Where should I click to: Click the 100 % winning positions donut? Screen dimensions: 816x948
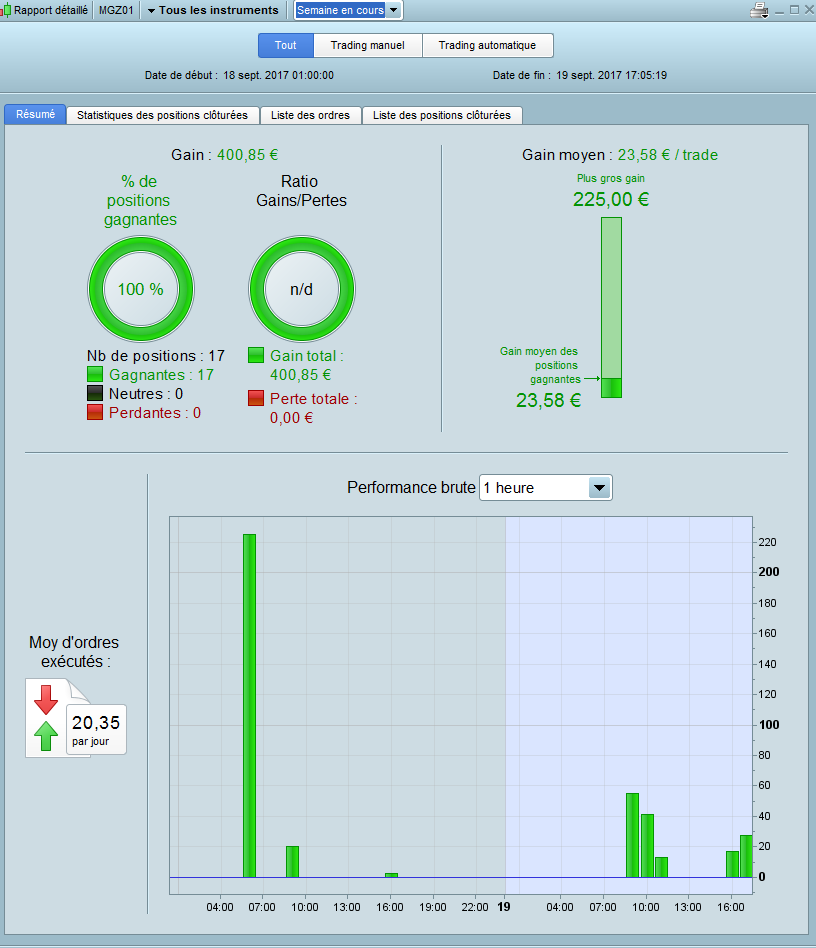coord(141,289)
